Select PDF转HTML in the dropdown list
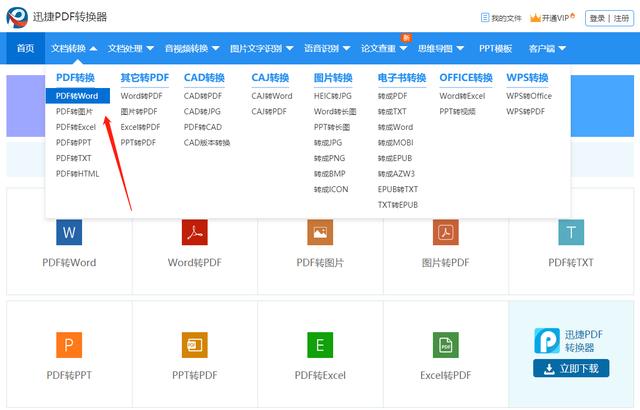 pyautogui.click(x=78, y=173)
